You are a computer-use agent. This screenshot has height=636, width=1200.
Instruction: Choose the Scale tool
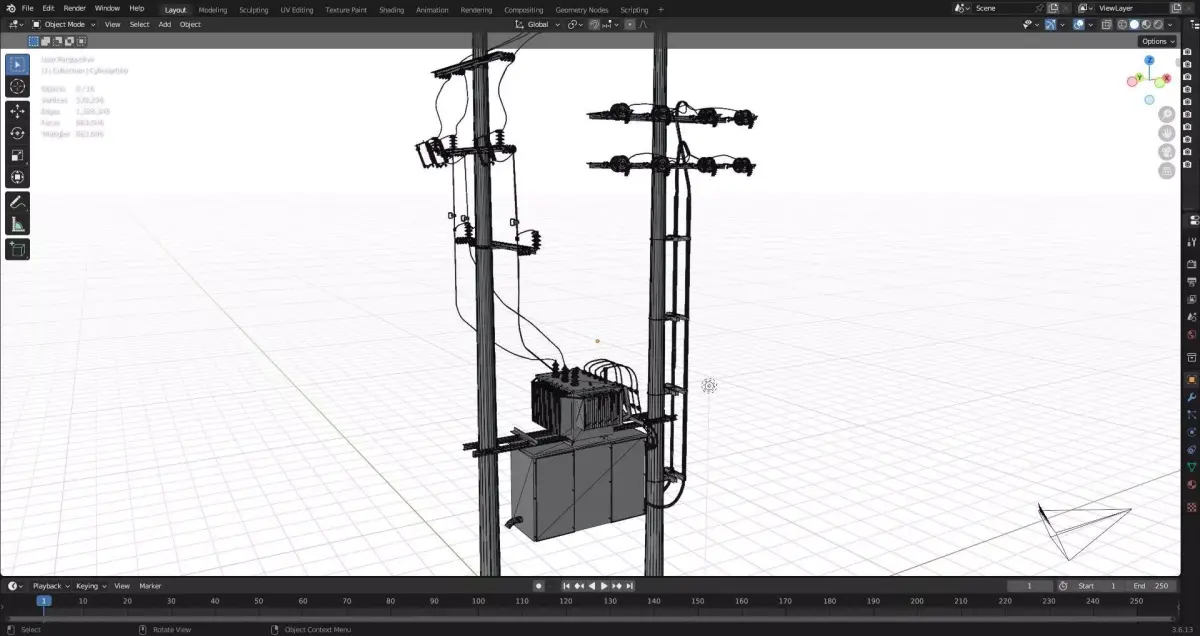coord(17,155)
